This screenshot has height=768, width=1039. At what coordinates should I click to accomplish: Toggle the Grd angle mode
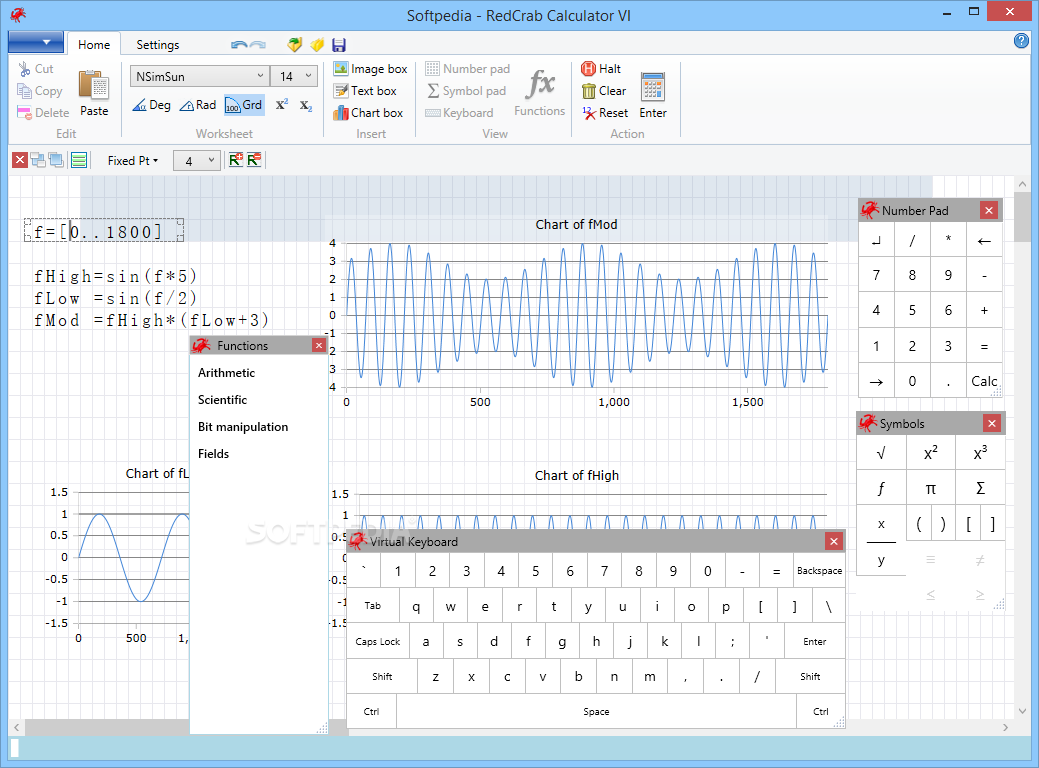[x=244, y=105]
